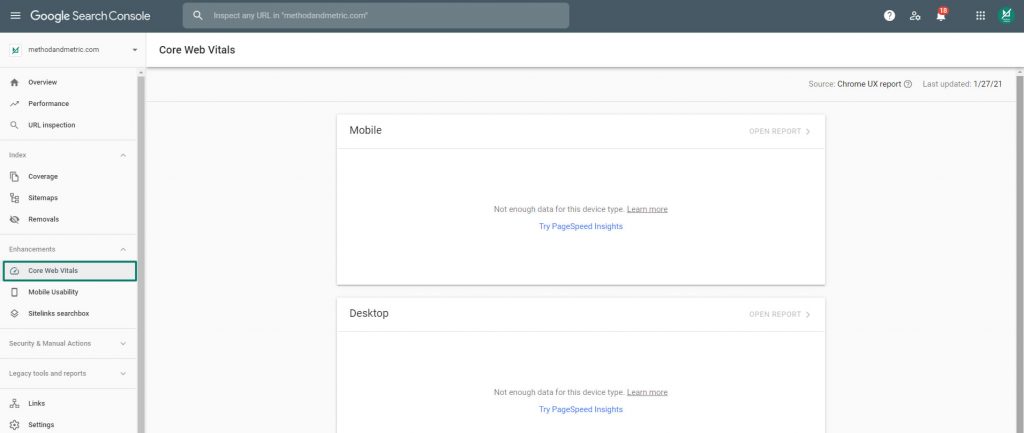Click the Mobile Usability phone icon

point(14,292)
